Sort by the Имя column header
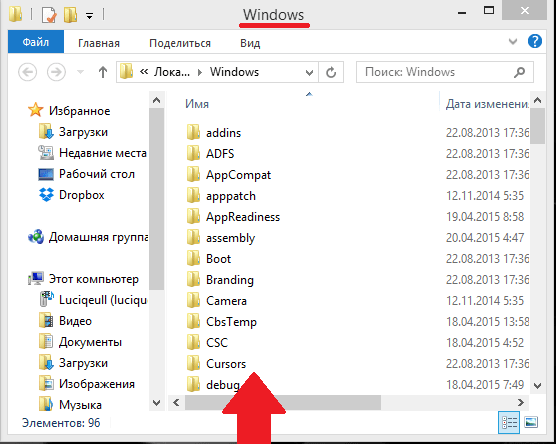 [197, 104]
